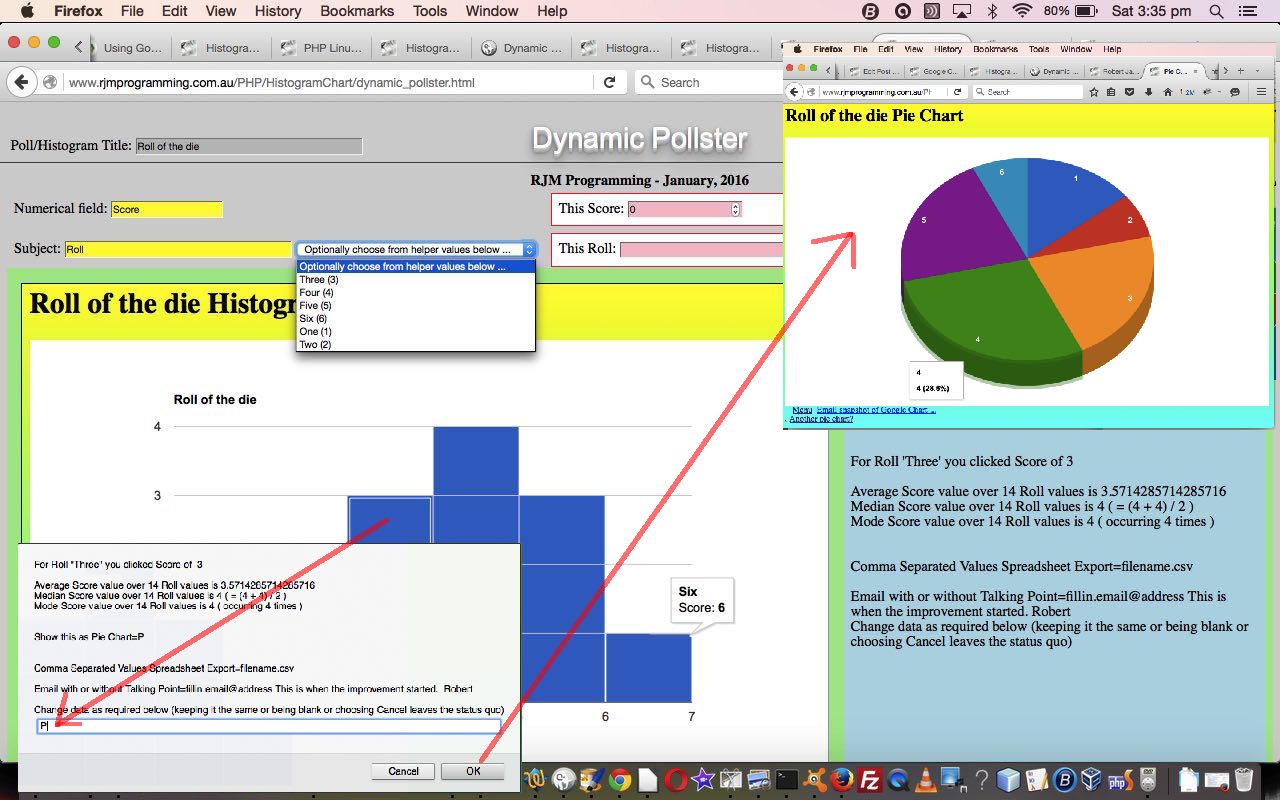
Task: Reload the page using the refresh icon
Action: pos(609,82)
